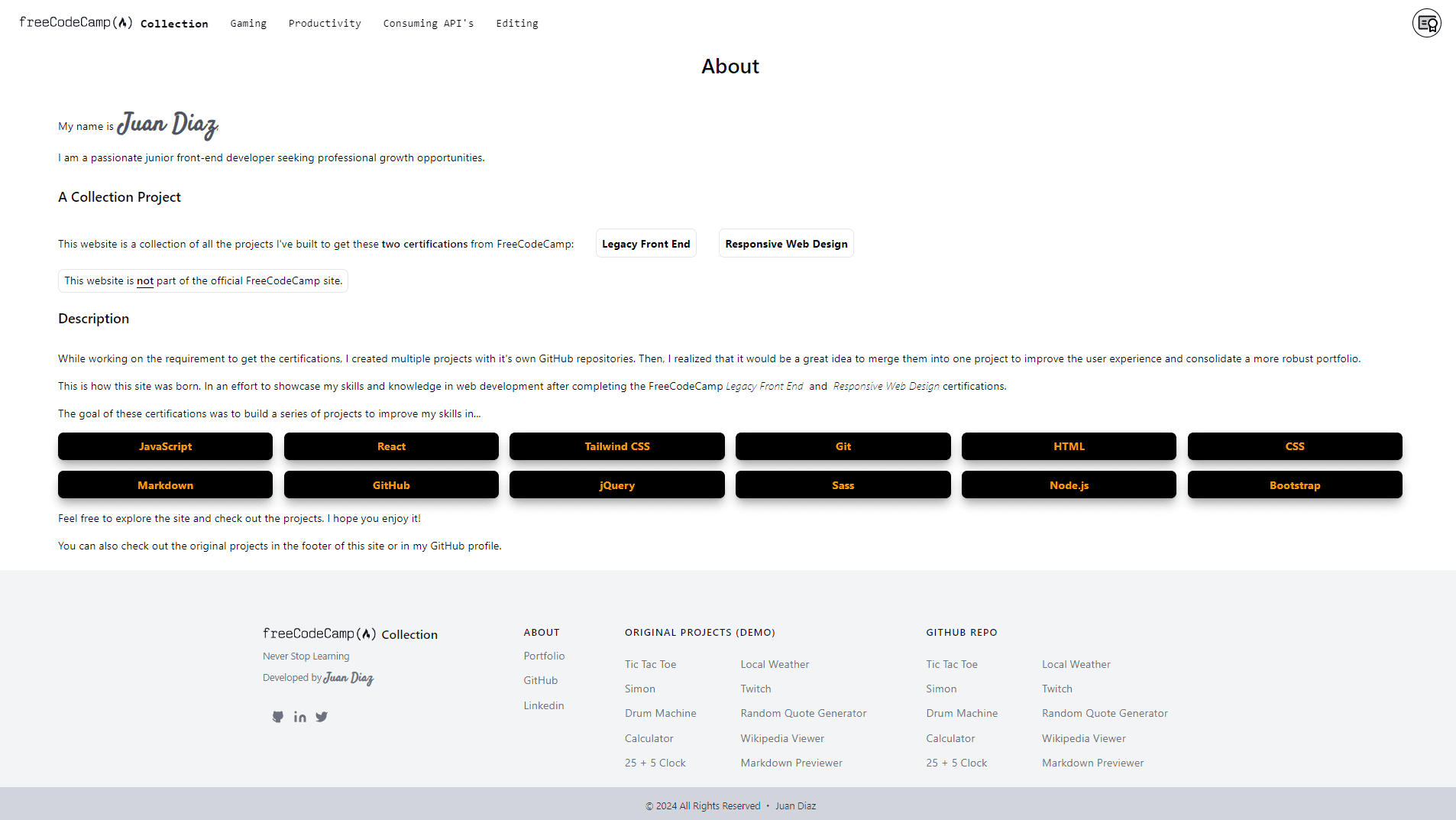Select the CSS skill badge
Image resolution: width=1456 pixels, height=820 pixels.
coord(1295,446)
